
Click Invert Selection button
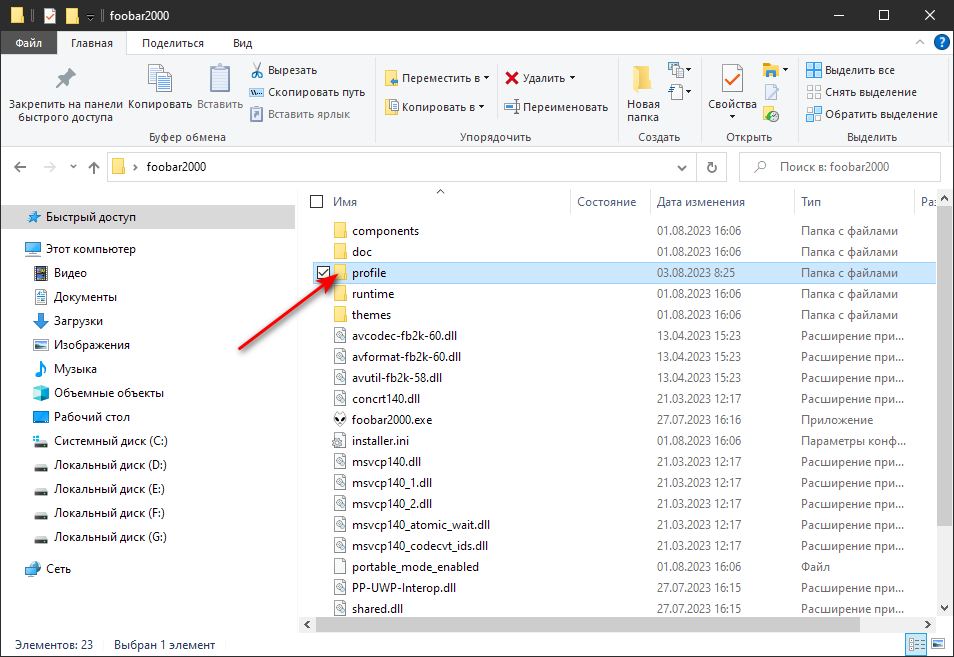(x=871, y=114)
